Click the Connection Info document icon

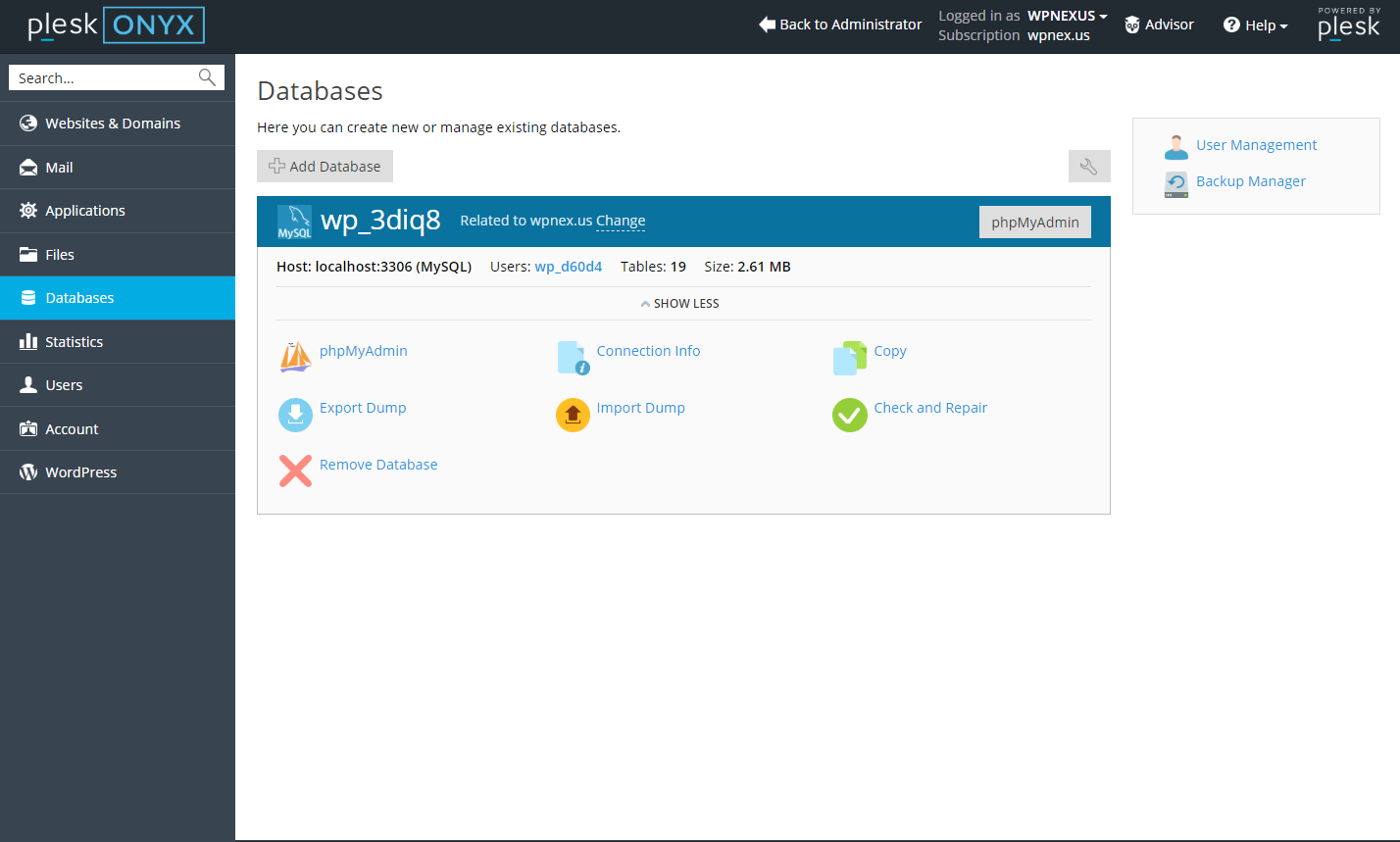click(x=574, y=358)
